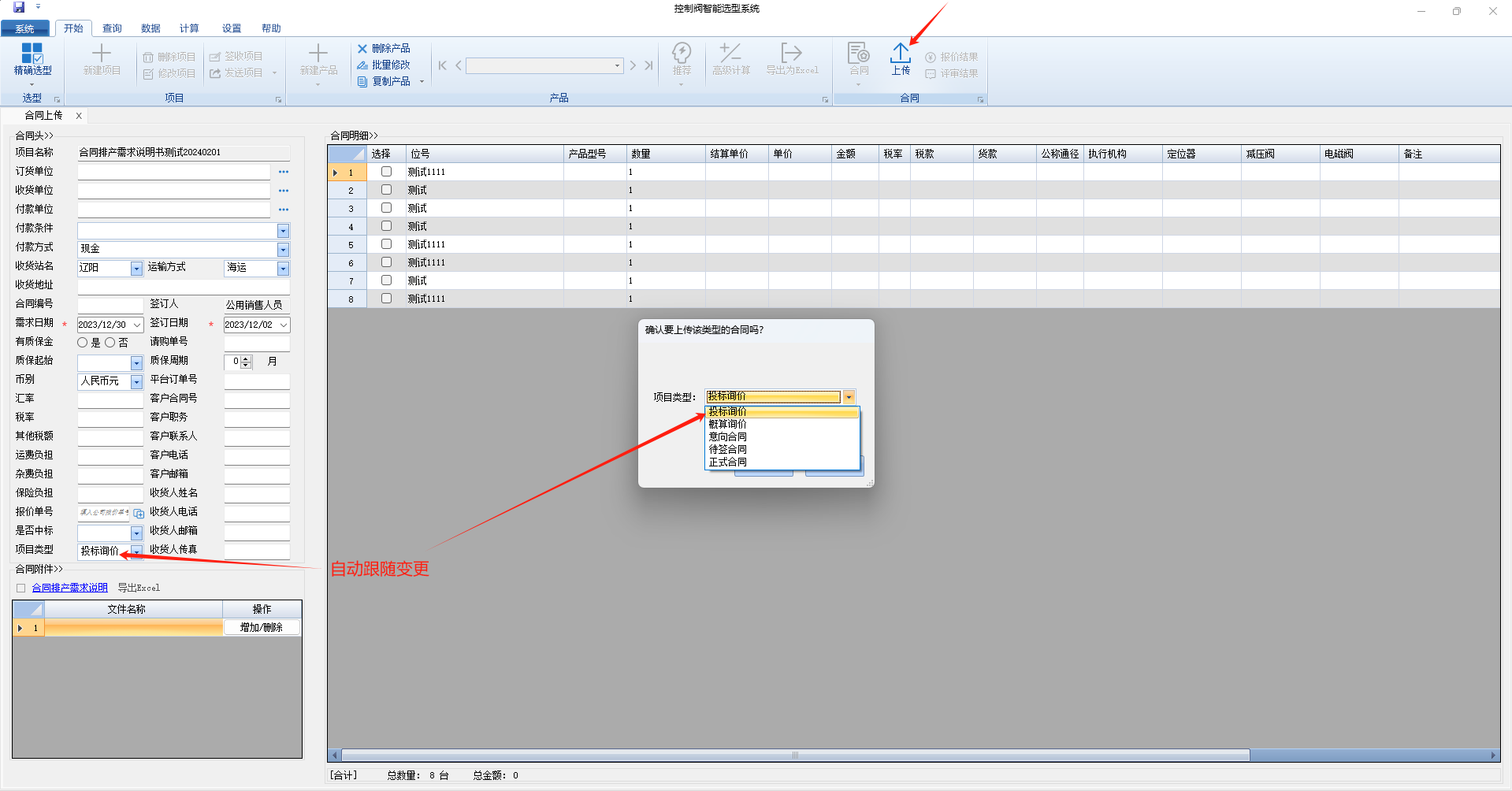The image size is (1512, 791).
Task: Click the 收货地址 input field
Action: [184, 286]
